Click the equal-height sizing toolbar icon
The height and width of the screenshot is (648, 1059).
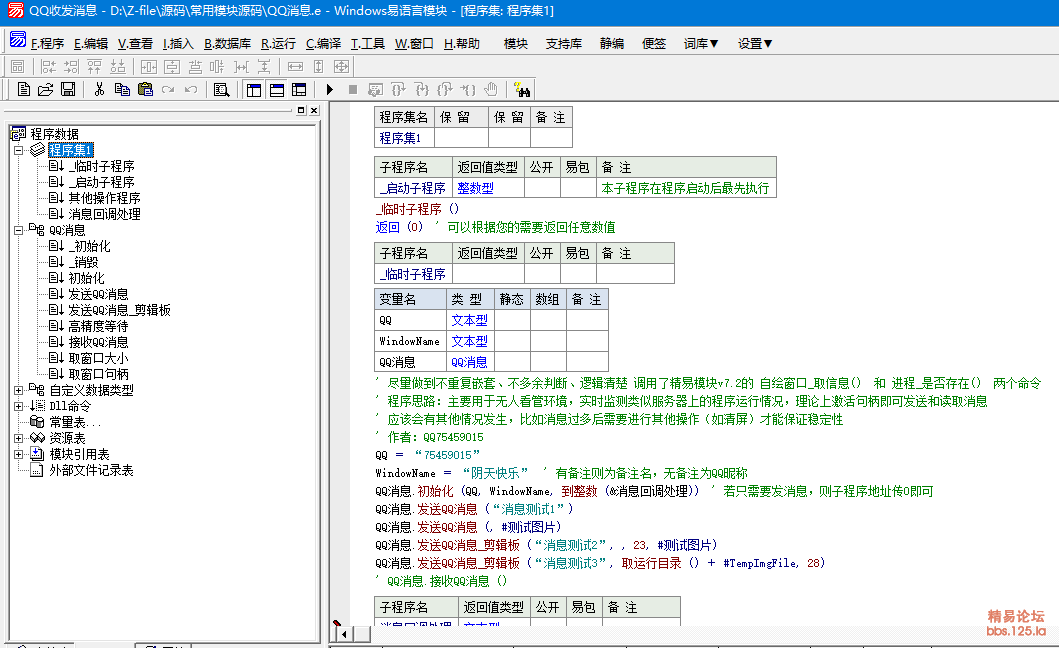319,66
